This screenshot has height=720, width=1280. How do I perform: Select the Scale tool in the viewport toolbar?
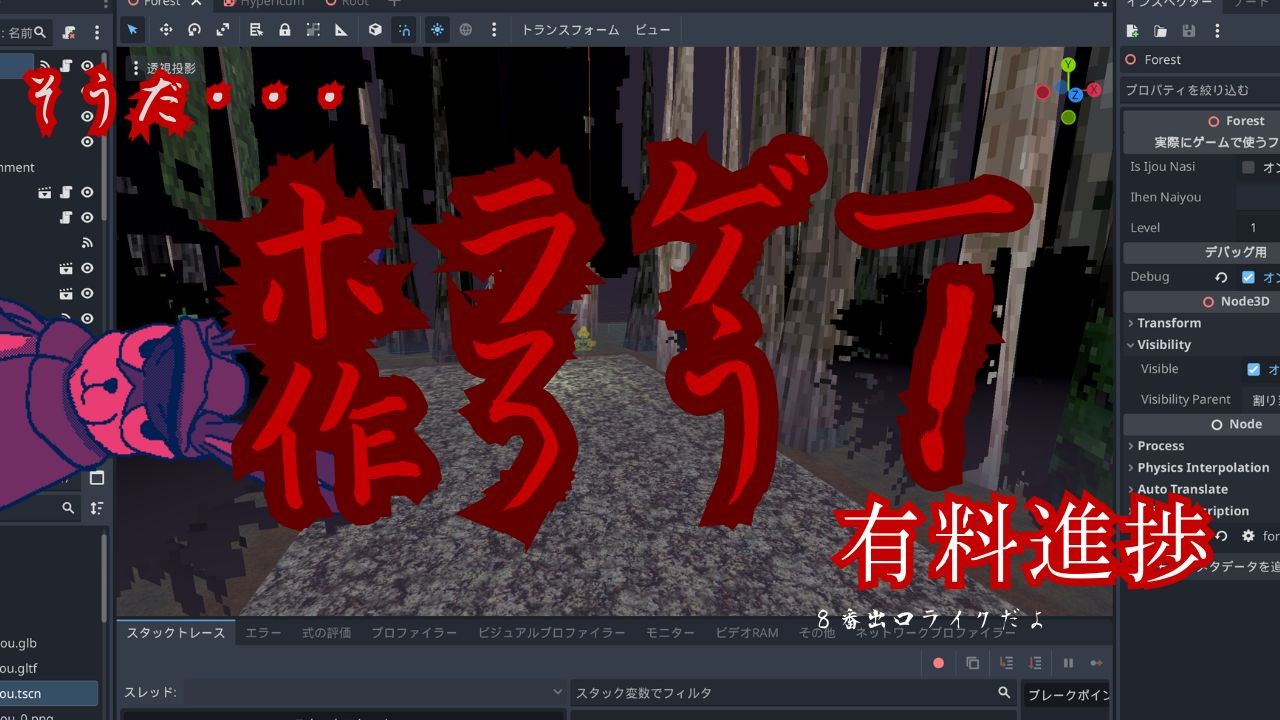tap(222, 29)
